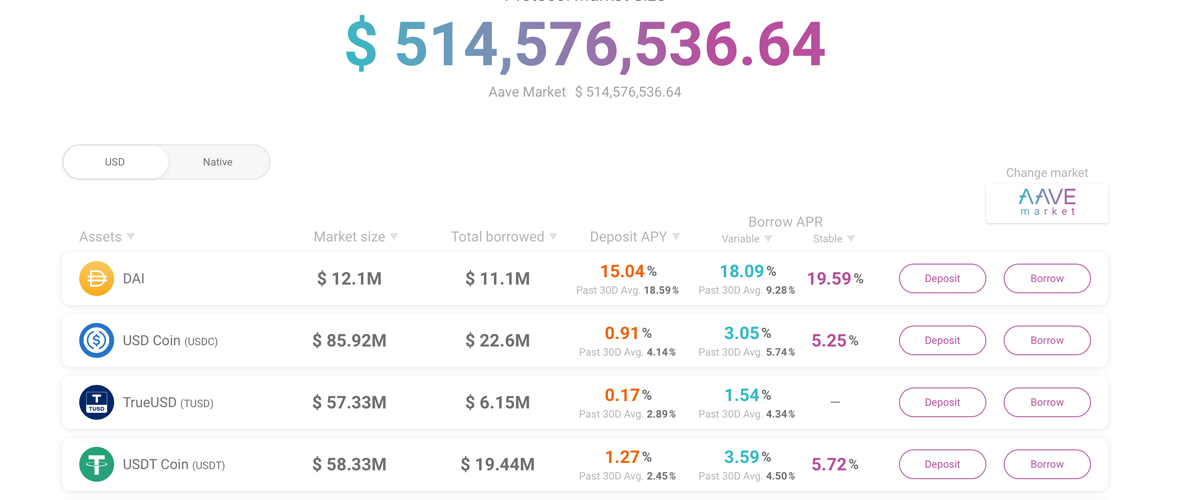
Task: Open the DAI asset name
Action: coord(134,279)
